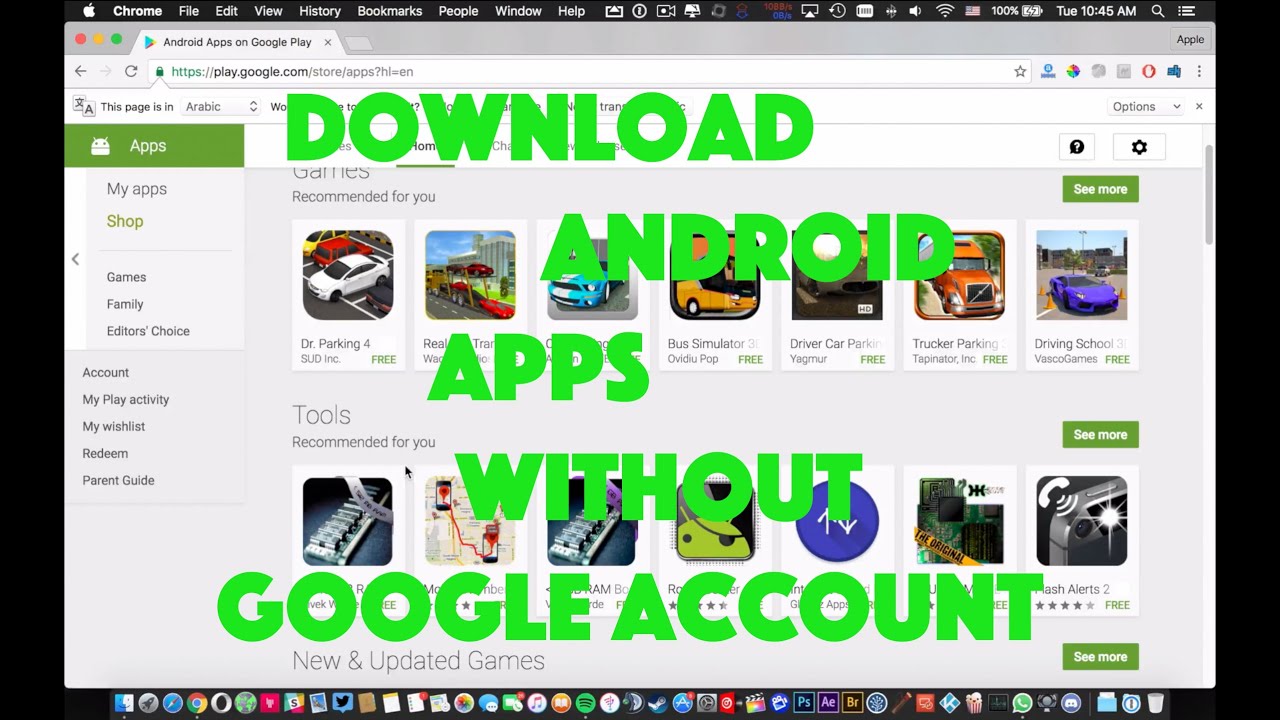Open the translate Options dropdown
The height and width of the screenshot is (720, 1280).
(x=1146, y=106)
